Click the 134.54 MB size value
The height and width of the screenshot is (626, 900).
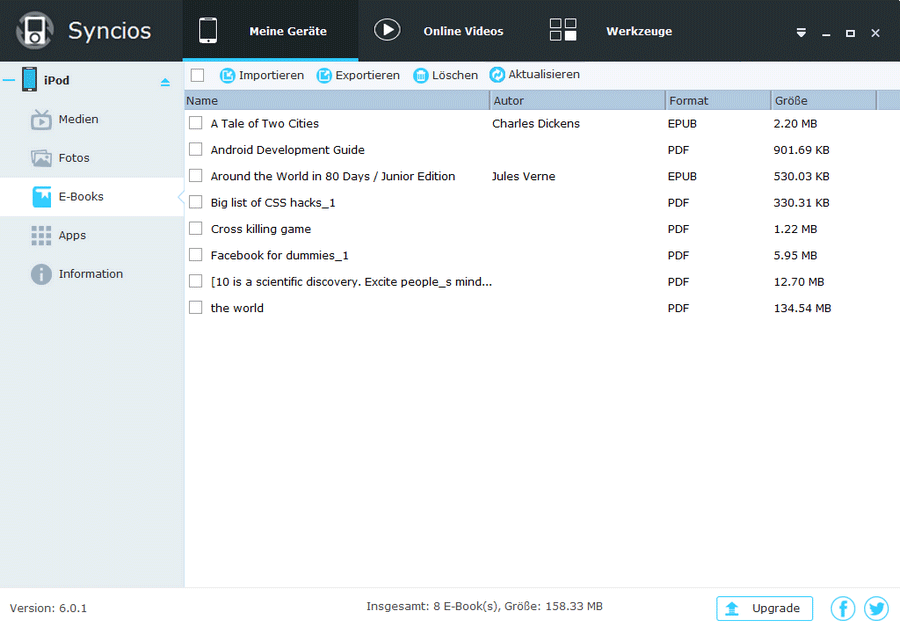click(x=802, y=308)
